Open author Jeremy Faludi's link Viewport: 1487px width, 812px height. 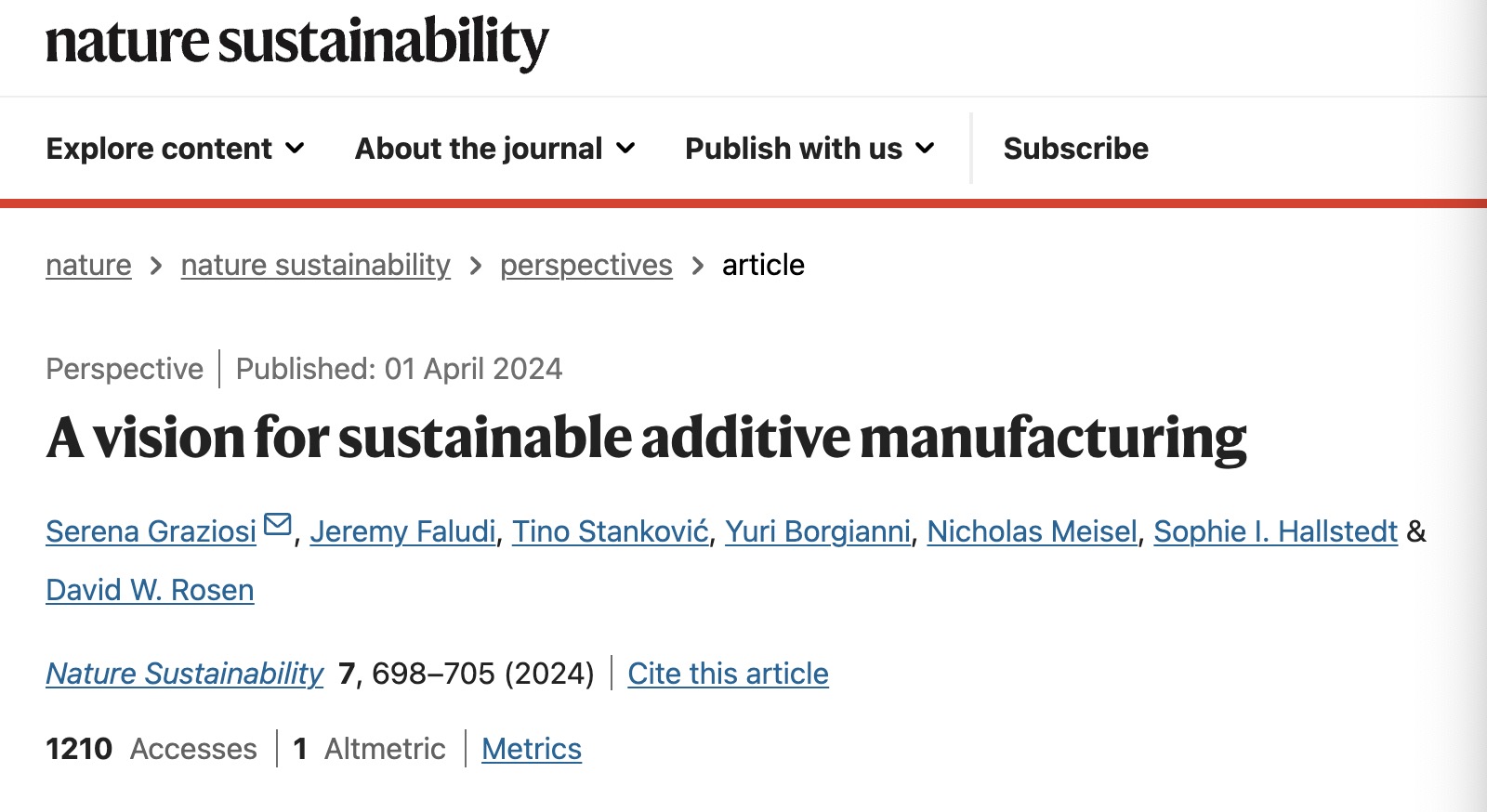click(402, 531)
